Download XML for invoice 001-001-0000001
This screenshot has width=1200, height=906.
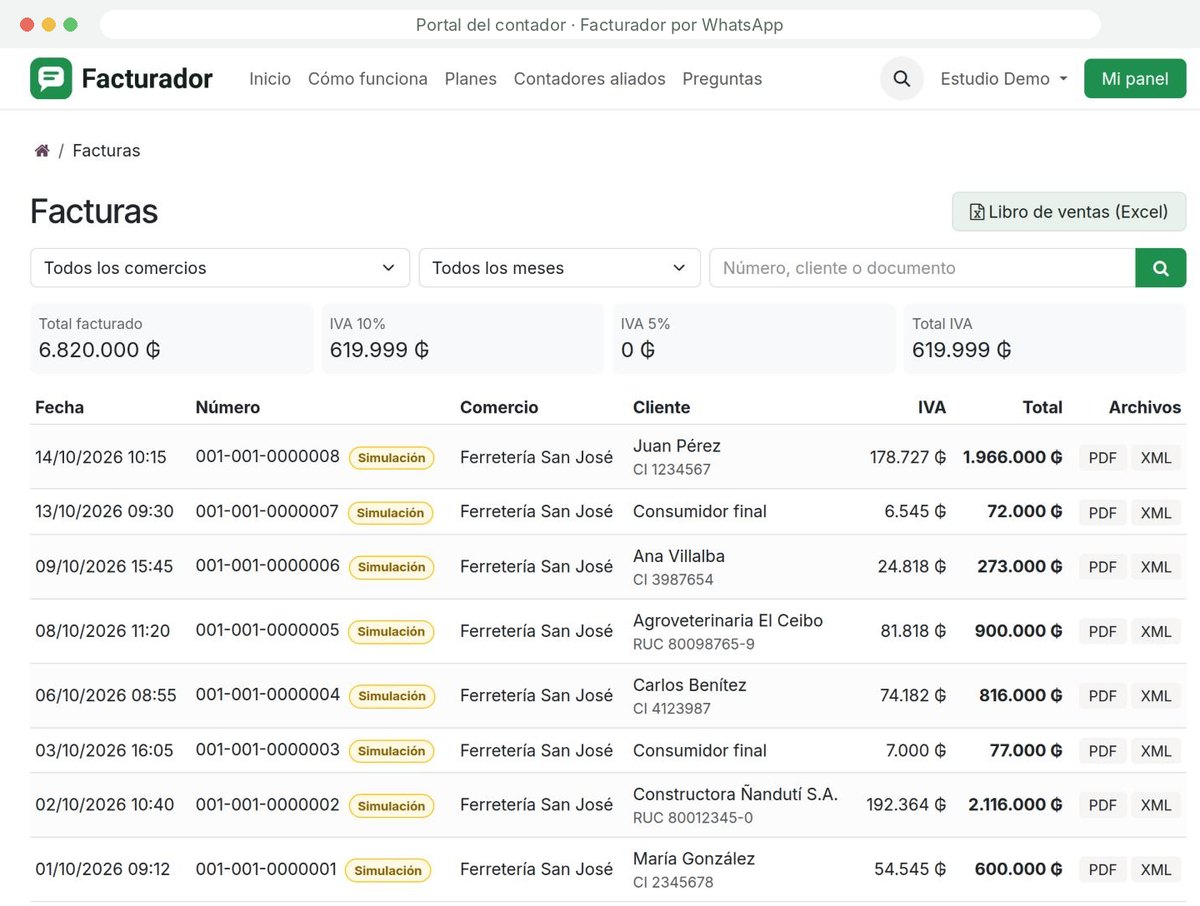1156,870
